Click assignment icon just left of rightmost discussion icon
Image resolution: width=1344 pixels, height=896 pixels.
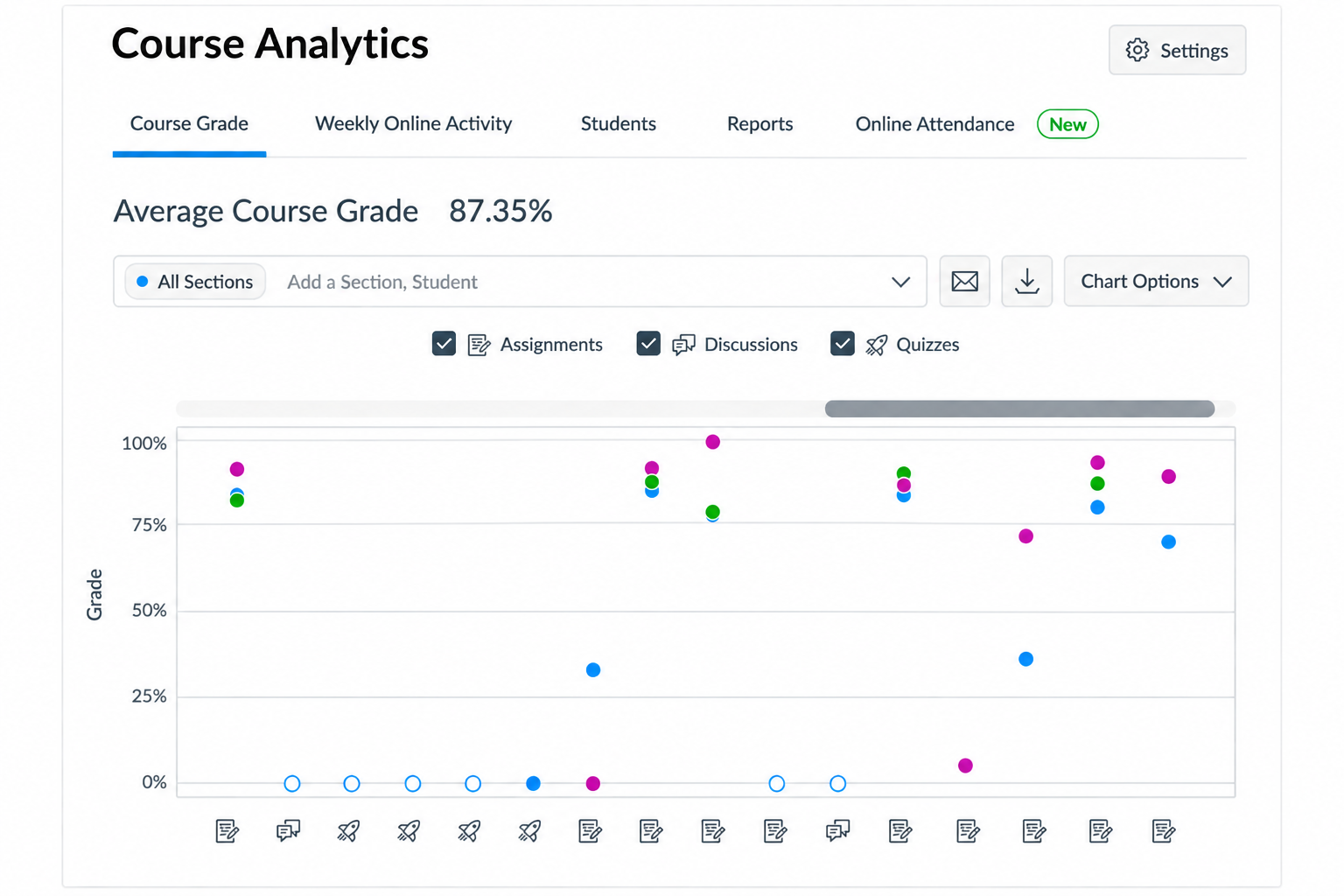click(x=775, y=830)
